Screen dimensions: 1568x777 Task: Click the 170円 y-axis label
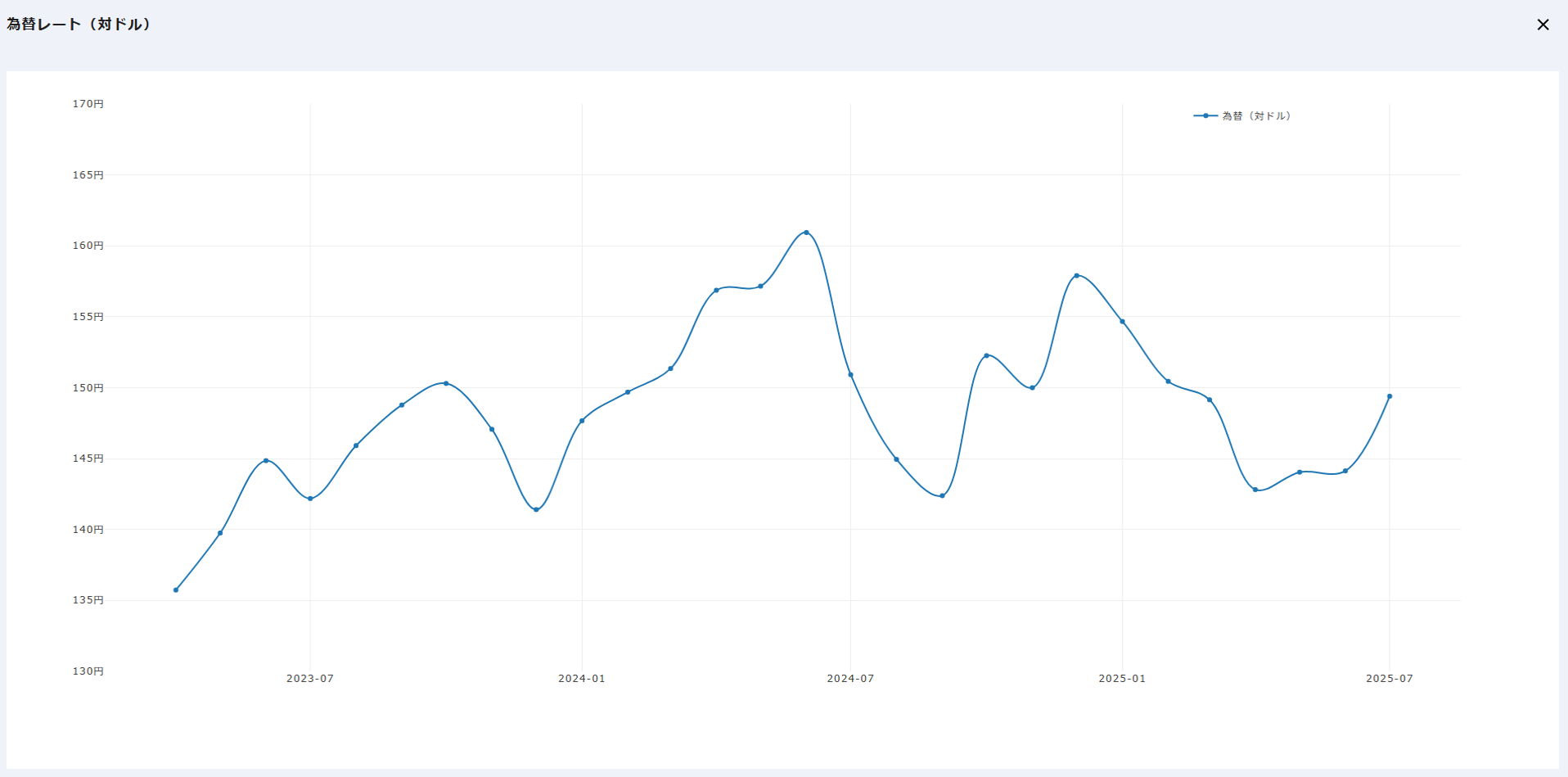pos(88,104)
